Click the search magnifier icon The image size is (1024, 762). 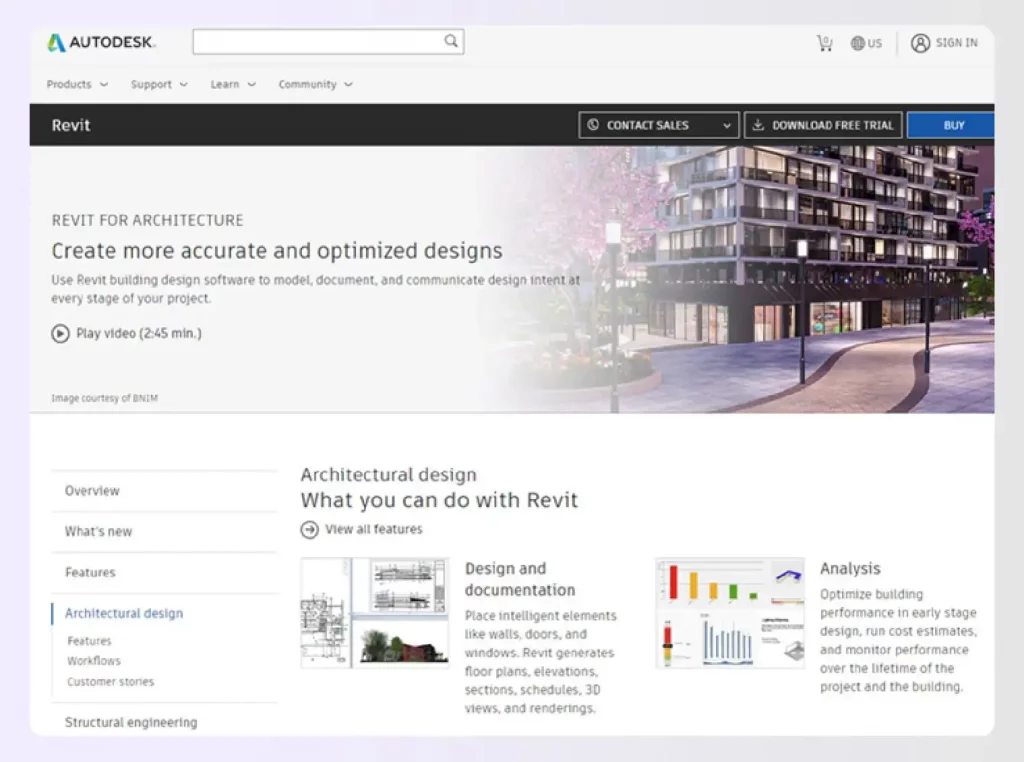[x=451, y=41]
